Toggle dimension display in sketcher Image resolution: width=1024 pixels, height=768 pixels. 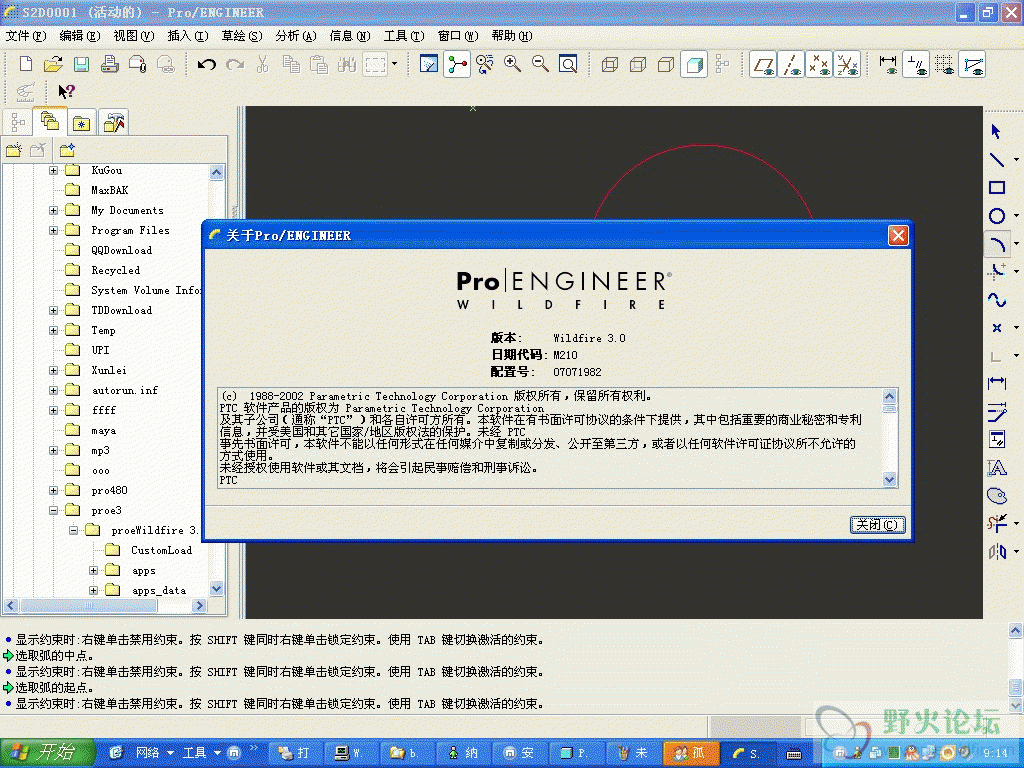click(x=888, y=64)
